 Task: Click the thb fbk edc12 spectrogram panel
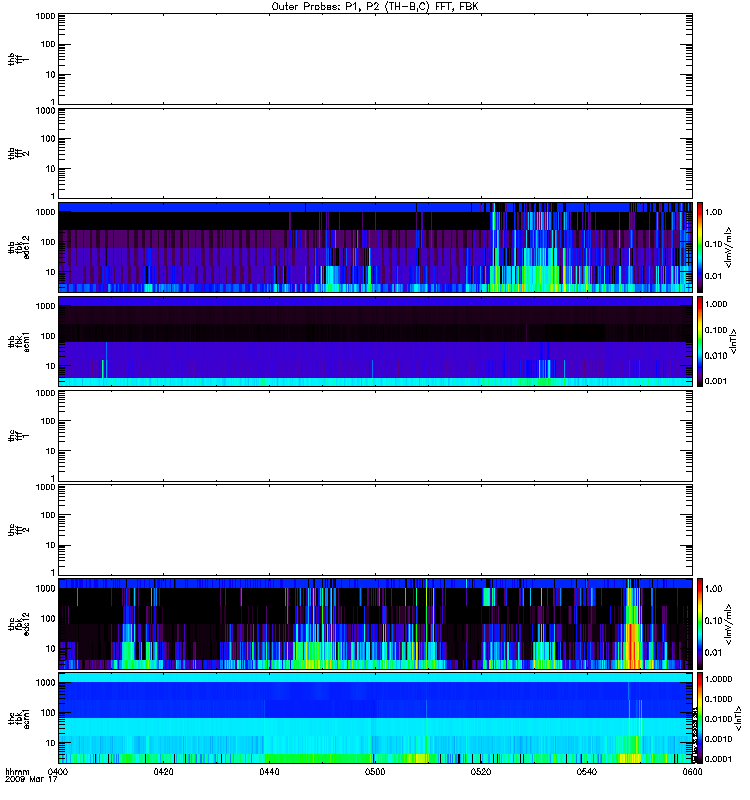point(375,247)
